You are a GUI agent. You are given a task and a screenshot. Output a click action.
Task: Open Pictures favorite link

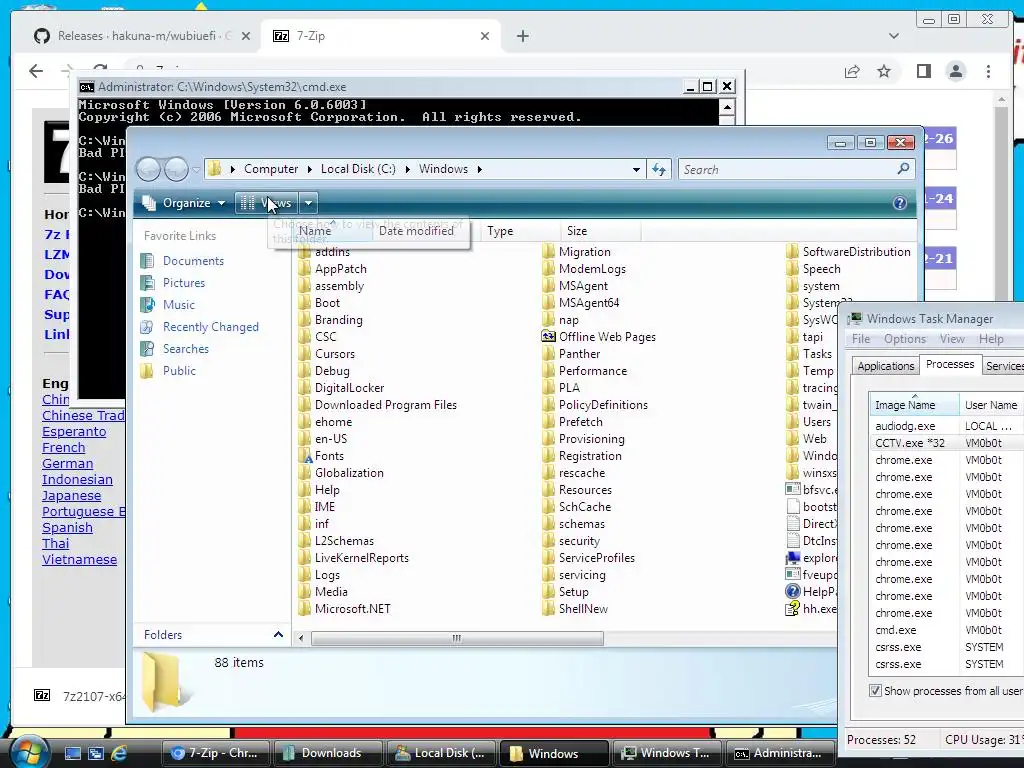(x=184, y=283)
